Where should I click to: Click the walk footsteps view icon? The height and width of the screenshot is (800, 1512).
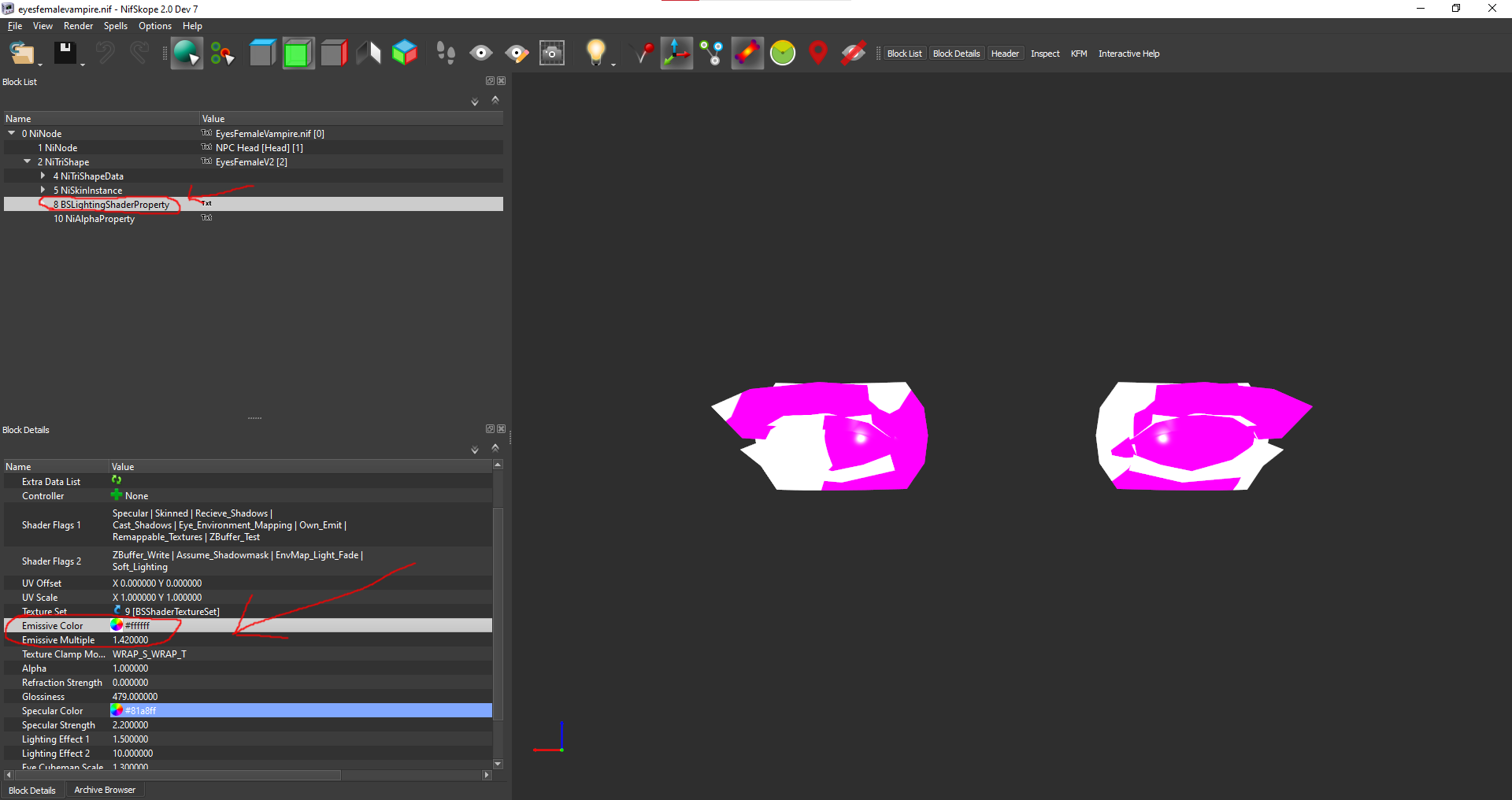click(x=446, y=54)
